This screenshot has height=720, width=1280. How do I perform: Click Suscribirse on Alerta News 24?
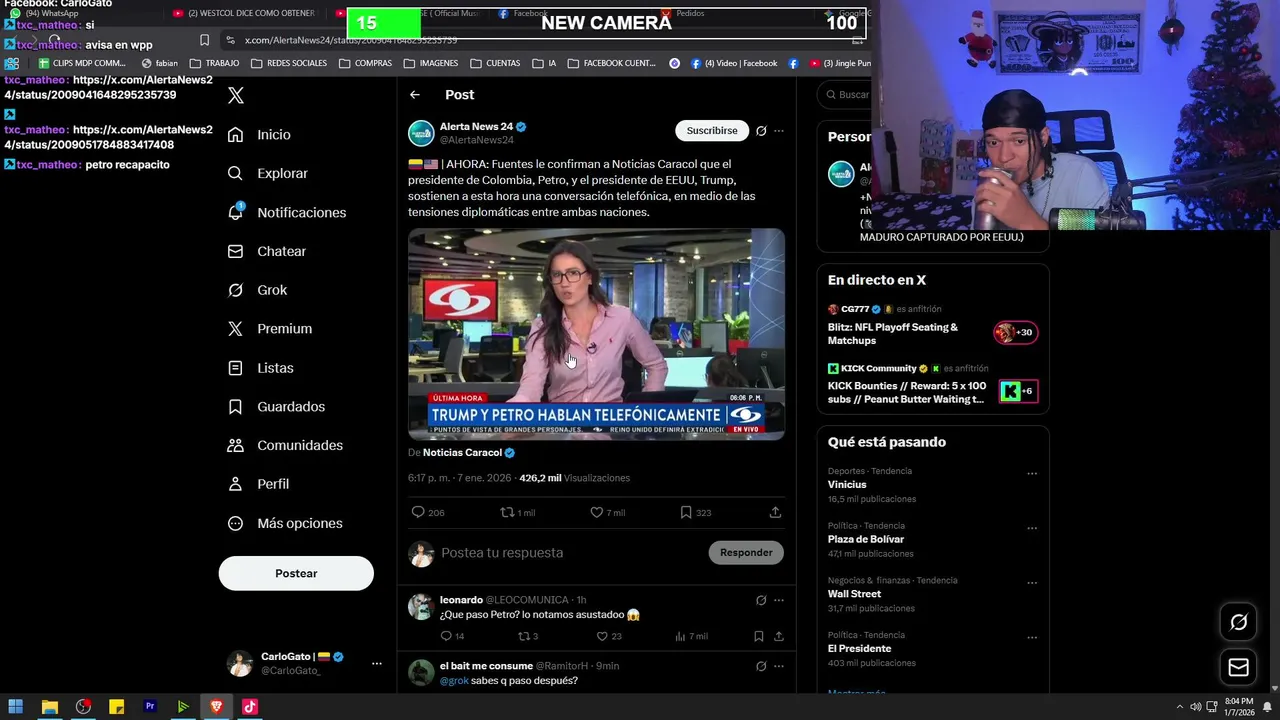tap(712, 131)
